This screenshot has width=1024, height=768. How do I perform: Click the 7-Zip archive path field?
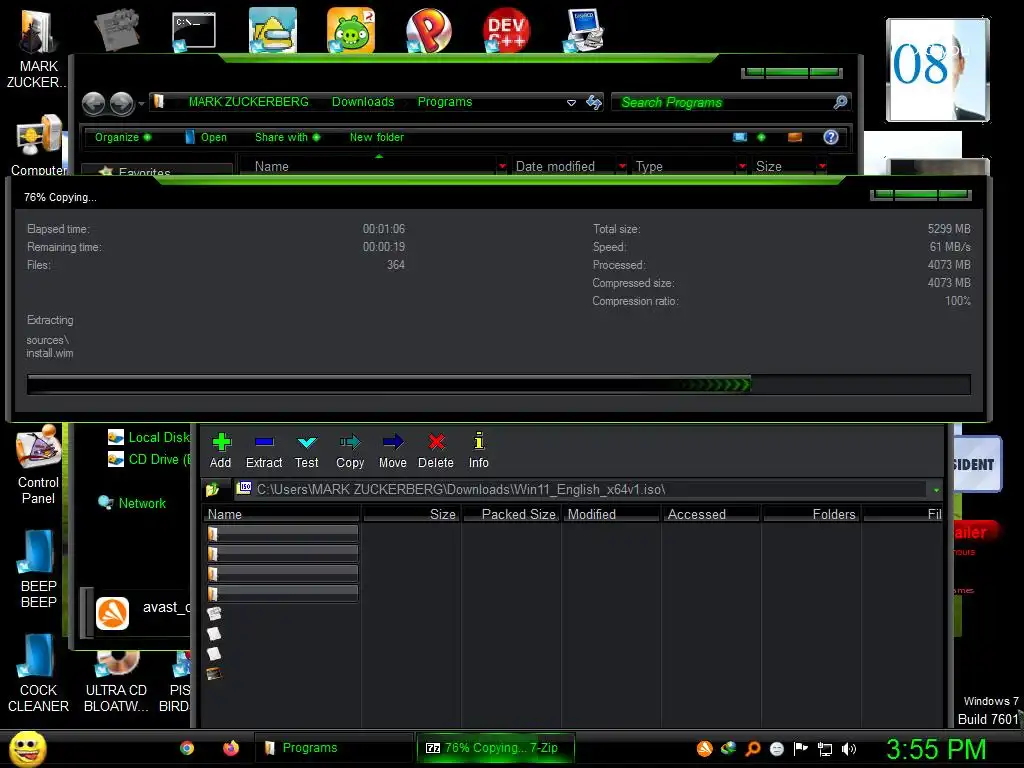pyautogui.click(x=581, y=489)
